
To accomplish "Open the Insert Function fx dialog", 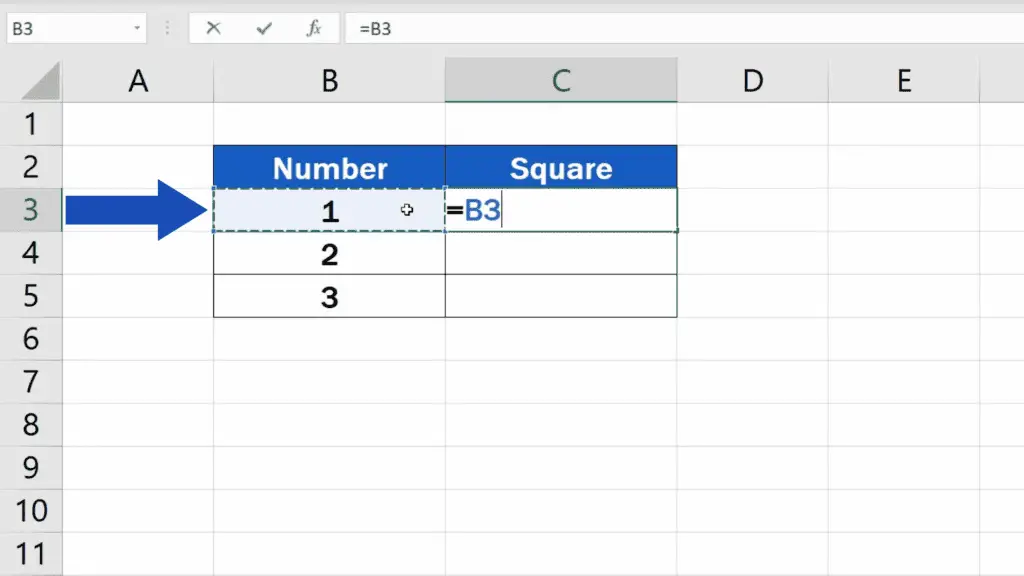I will coord(314,28).
